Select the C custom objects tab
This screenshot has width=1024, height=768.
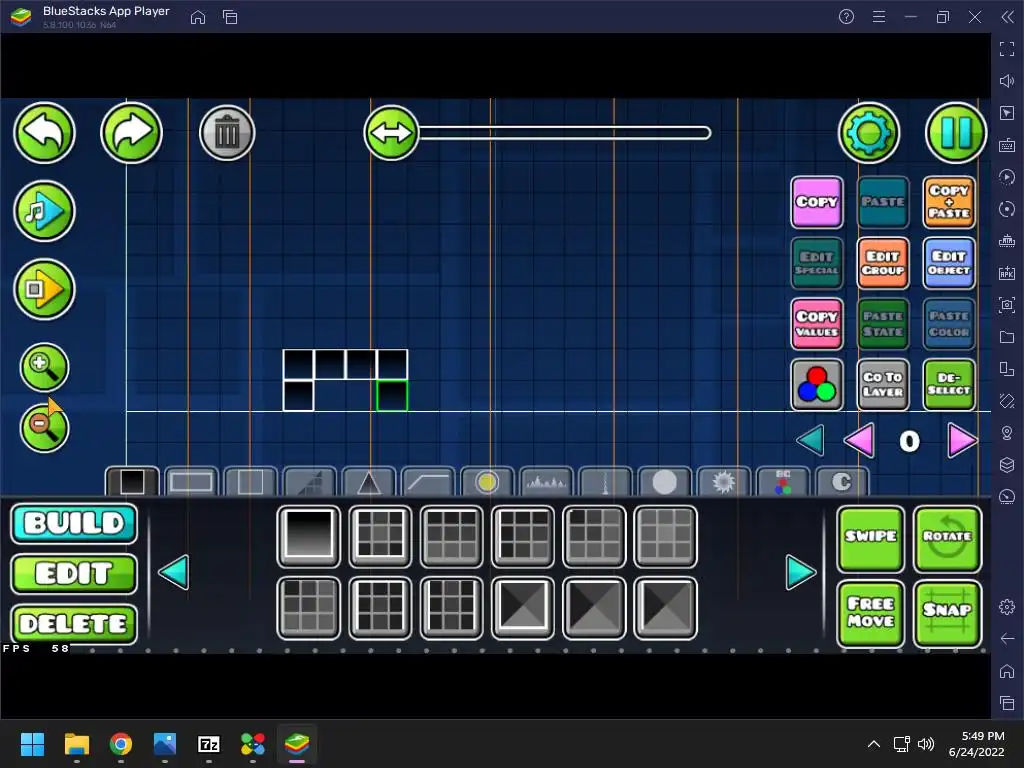point(842,482)
